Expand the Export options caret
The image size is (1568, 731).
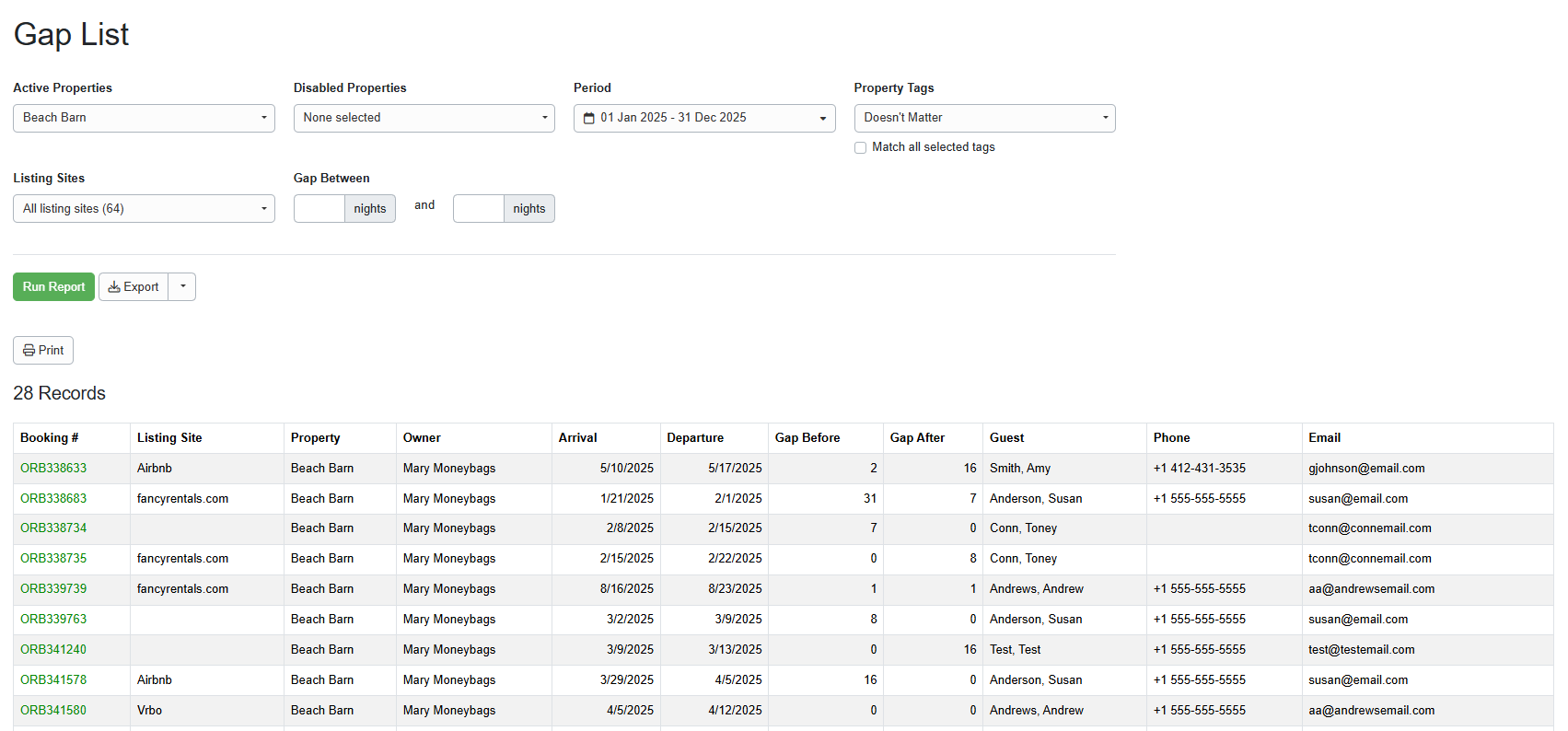182,286
